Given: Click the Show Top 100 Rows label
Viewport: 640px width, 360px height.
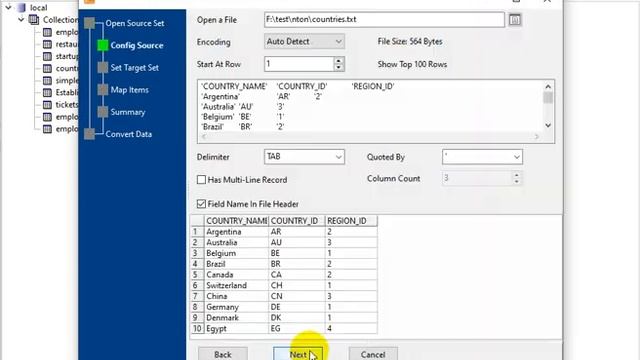Looking at the screenshot, I should (x=412, y=64).
